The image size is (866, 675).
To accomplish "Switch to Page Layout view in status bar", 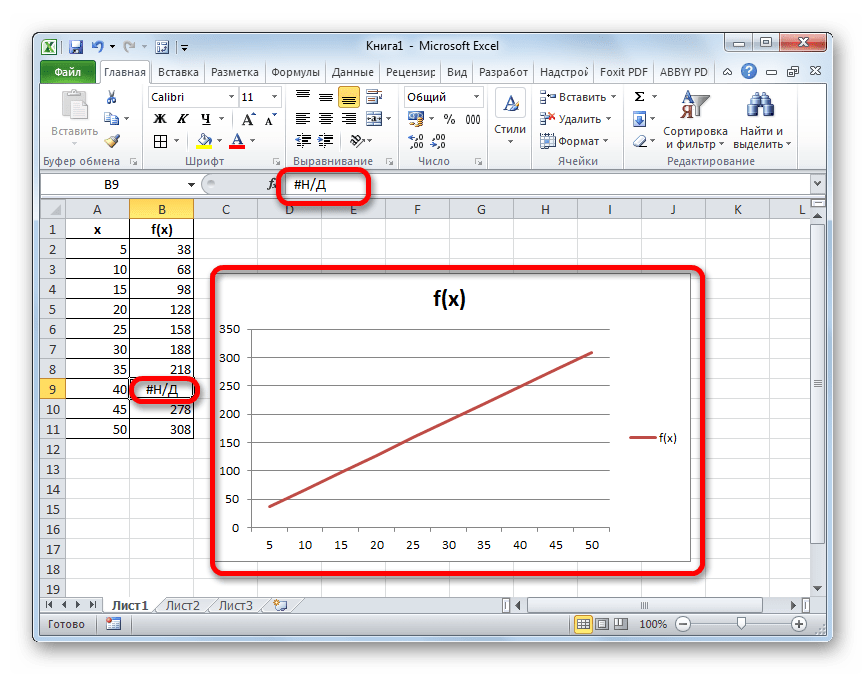I will (x=603, y=624).
